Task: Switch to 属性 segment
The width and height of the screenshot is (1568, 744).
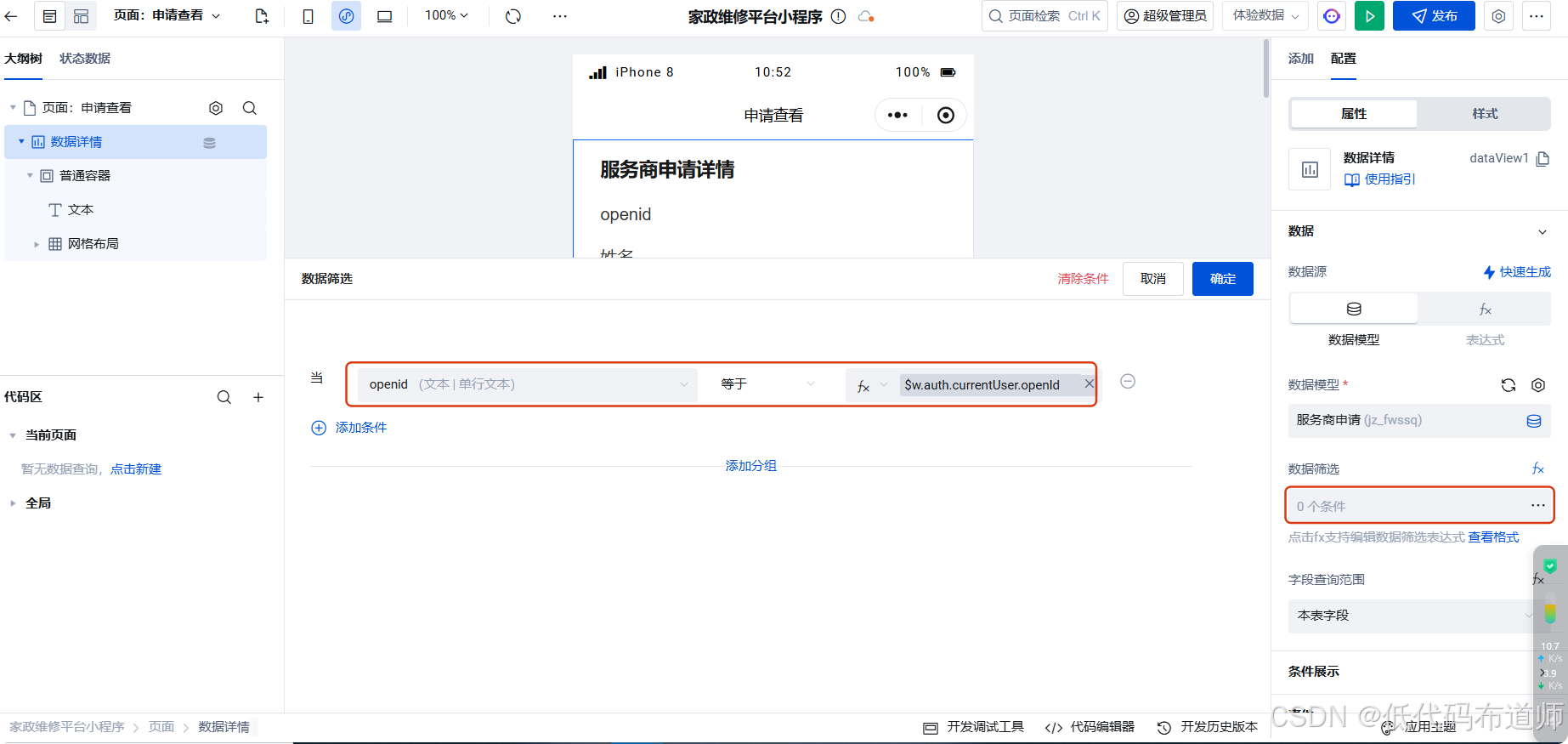Action: click(1354, 114)
